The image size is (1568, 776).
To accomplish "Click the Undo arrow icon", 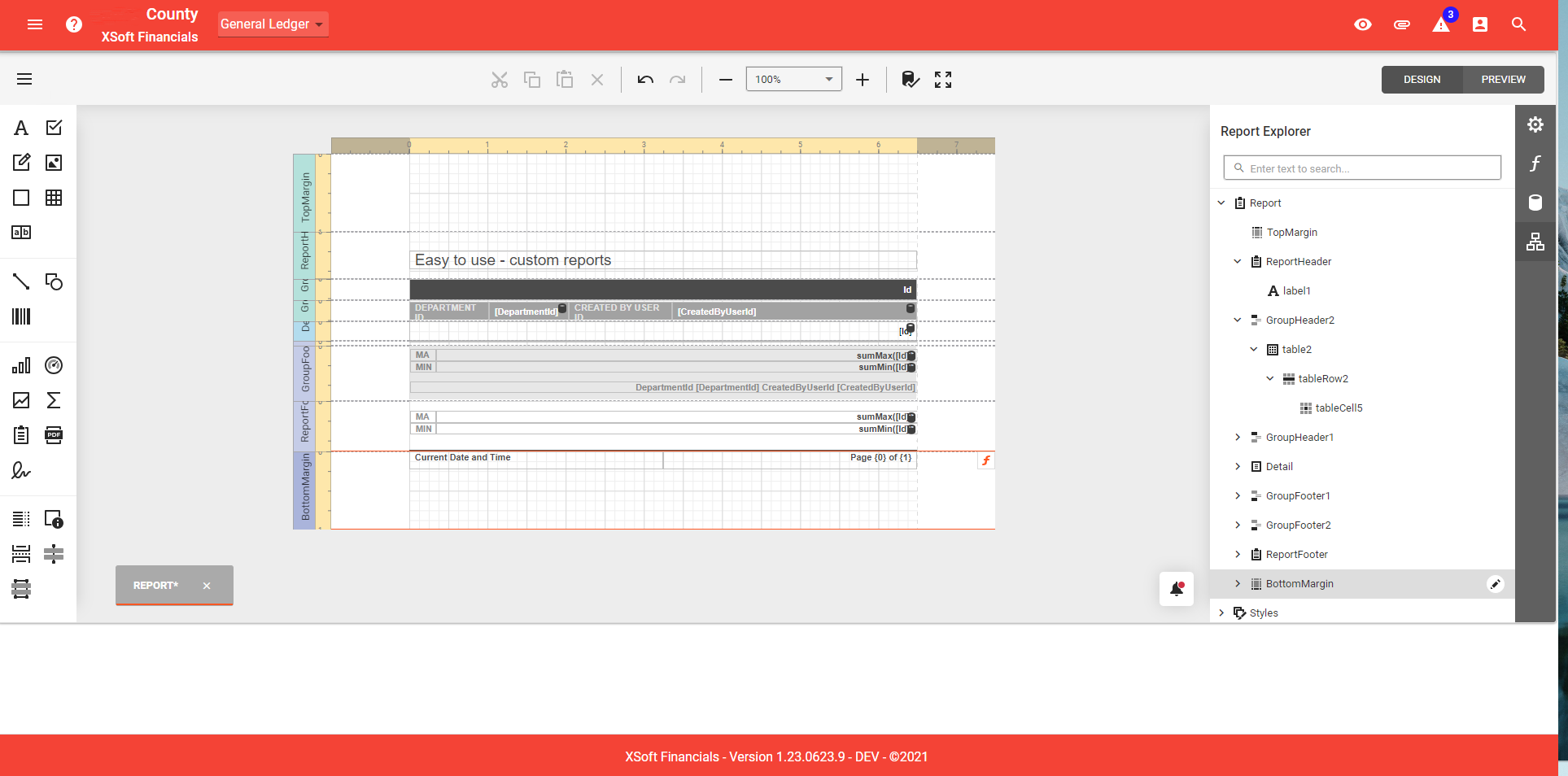I will click(x=645, y=80).
